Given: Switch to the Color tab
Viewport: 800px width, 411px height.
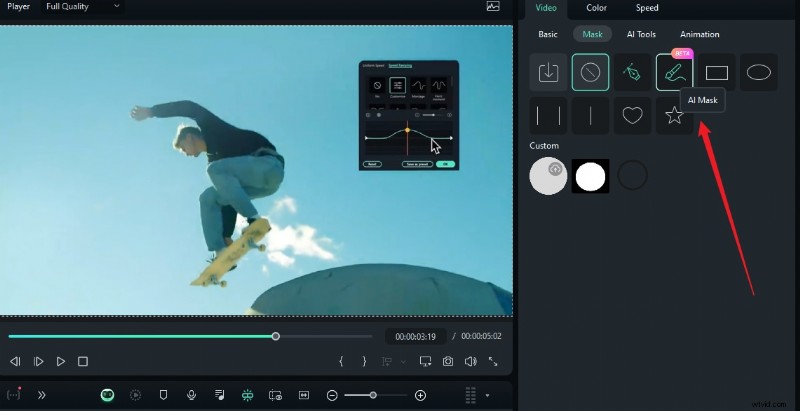Looking at the screenshot, I should click(596, 8).
